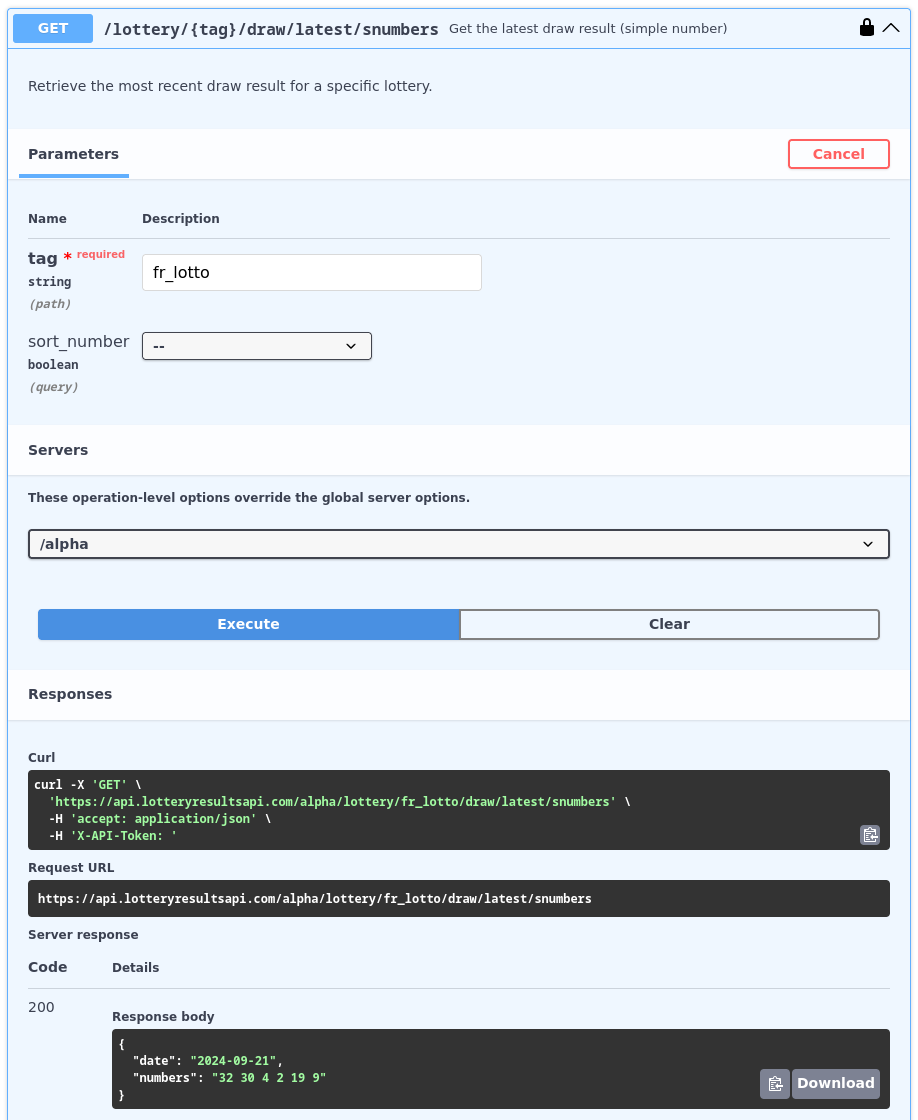The image size is (918, 1120).
Task: Copy the curl command to clipboard
Action: 870,835
